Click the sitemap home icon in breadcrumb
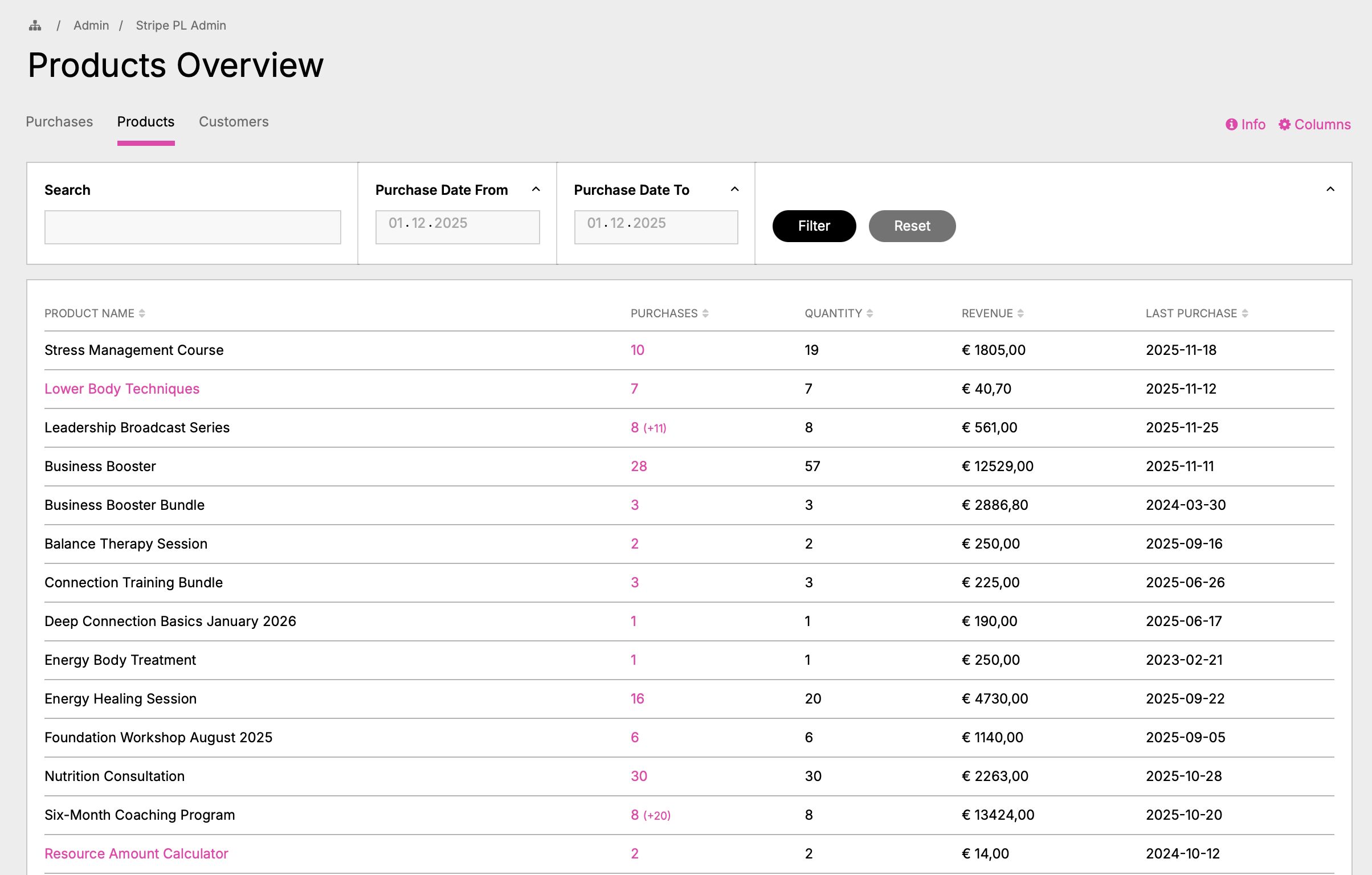This screenshot has width=1372, height=875. [35, 26]
